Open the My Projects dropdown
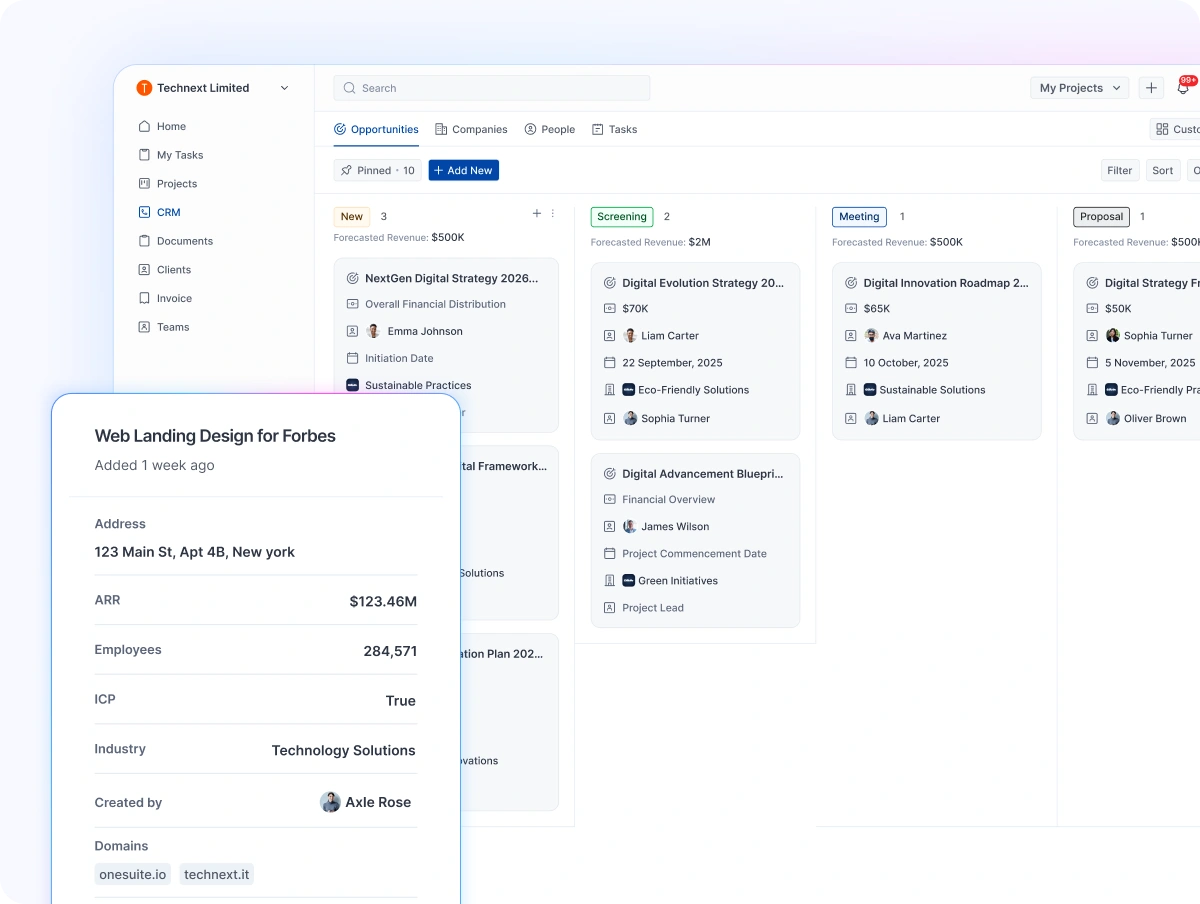The width and height of the screenshot is (1200, 904). (x=1079, y=88)
